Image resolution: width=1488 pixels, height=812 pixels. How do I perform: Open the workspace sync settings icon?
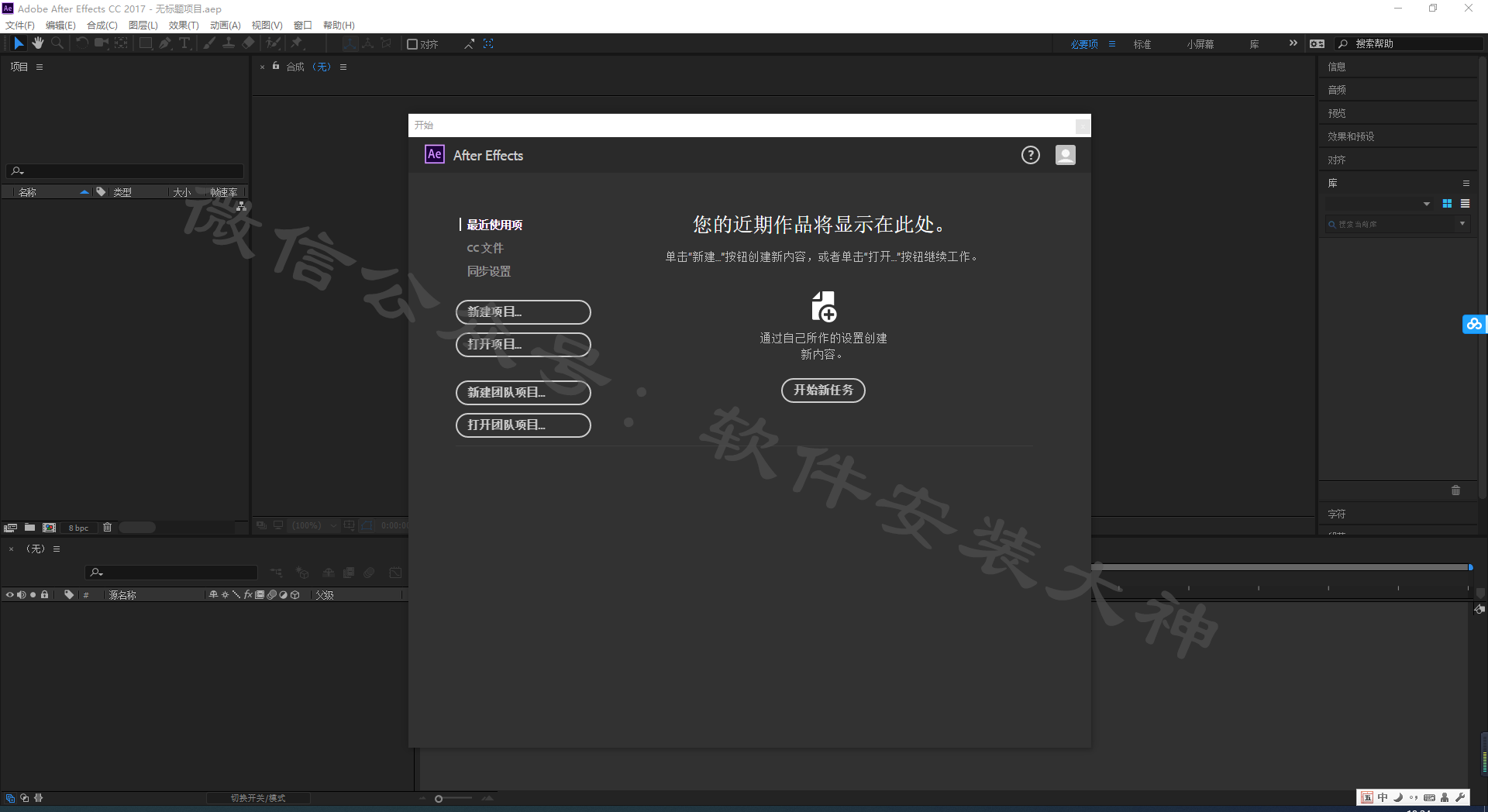1317,44
